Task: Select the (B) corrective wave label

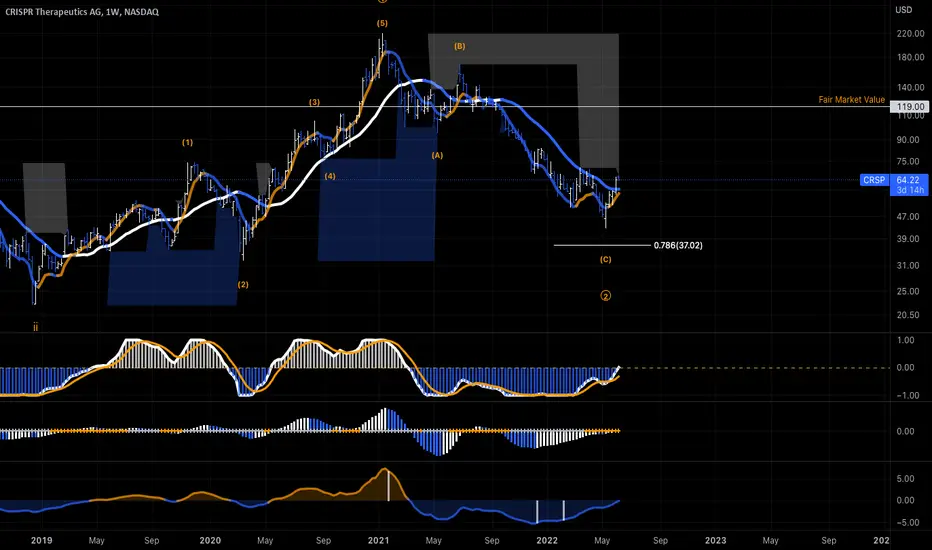Action: pos(459,46)
